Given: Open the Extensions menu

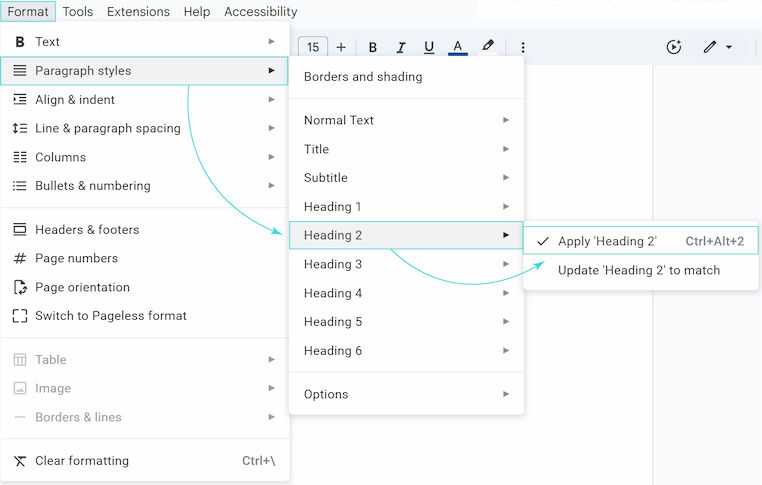Looking at the screenshot, I should pos(139,11).
